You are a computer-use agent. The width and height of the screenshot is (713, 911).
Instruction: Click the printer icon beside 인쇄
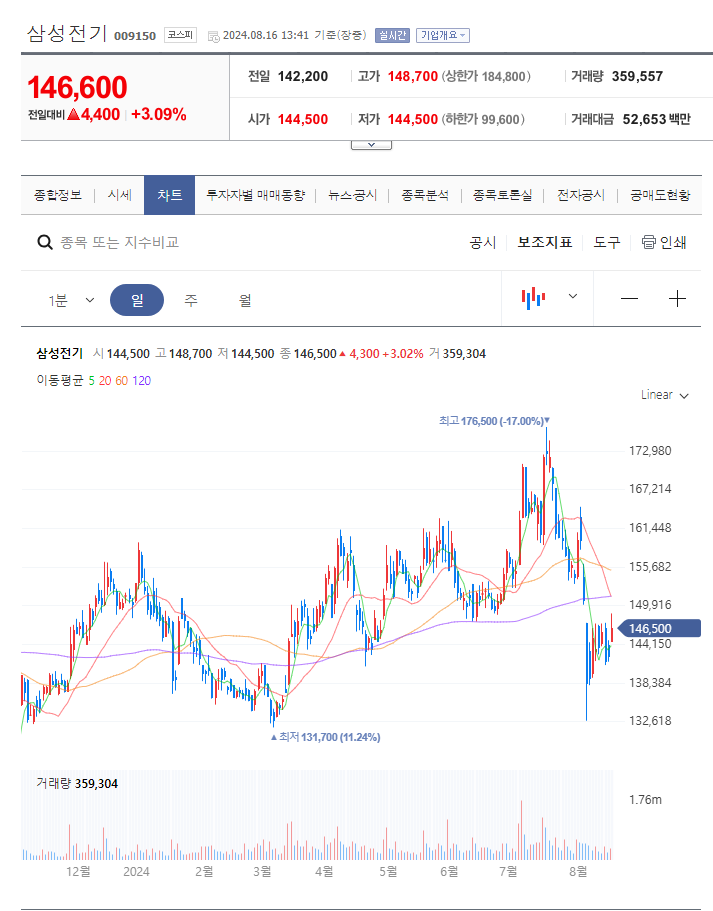[648, 242]
